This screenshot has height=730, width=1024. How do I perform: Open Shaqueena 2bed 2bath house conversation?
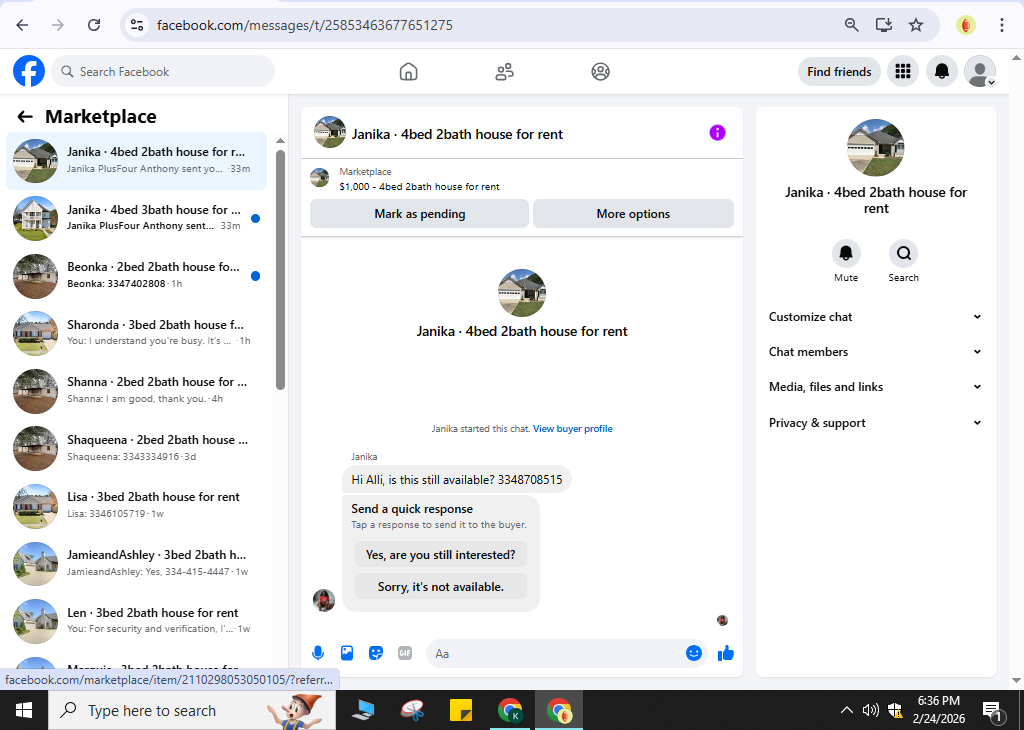click(136, 448)
